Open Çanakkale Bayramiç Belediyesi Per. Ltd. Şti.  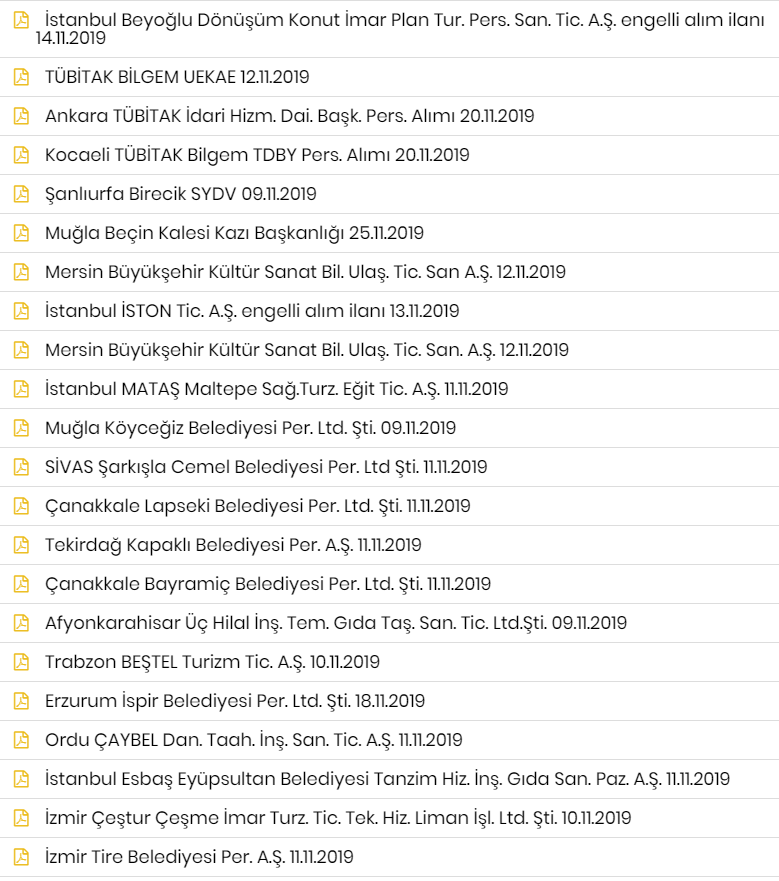(268, 584)
